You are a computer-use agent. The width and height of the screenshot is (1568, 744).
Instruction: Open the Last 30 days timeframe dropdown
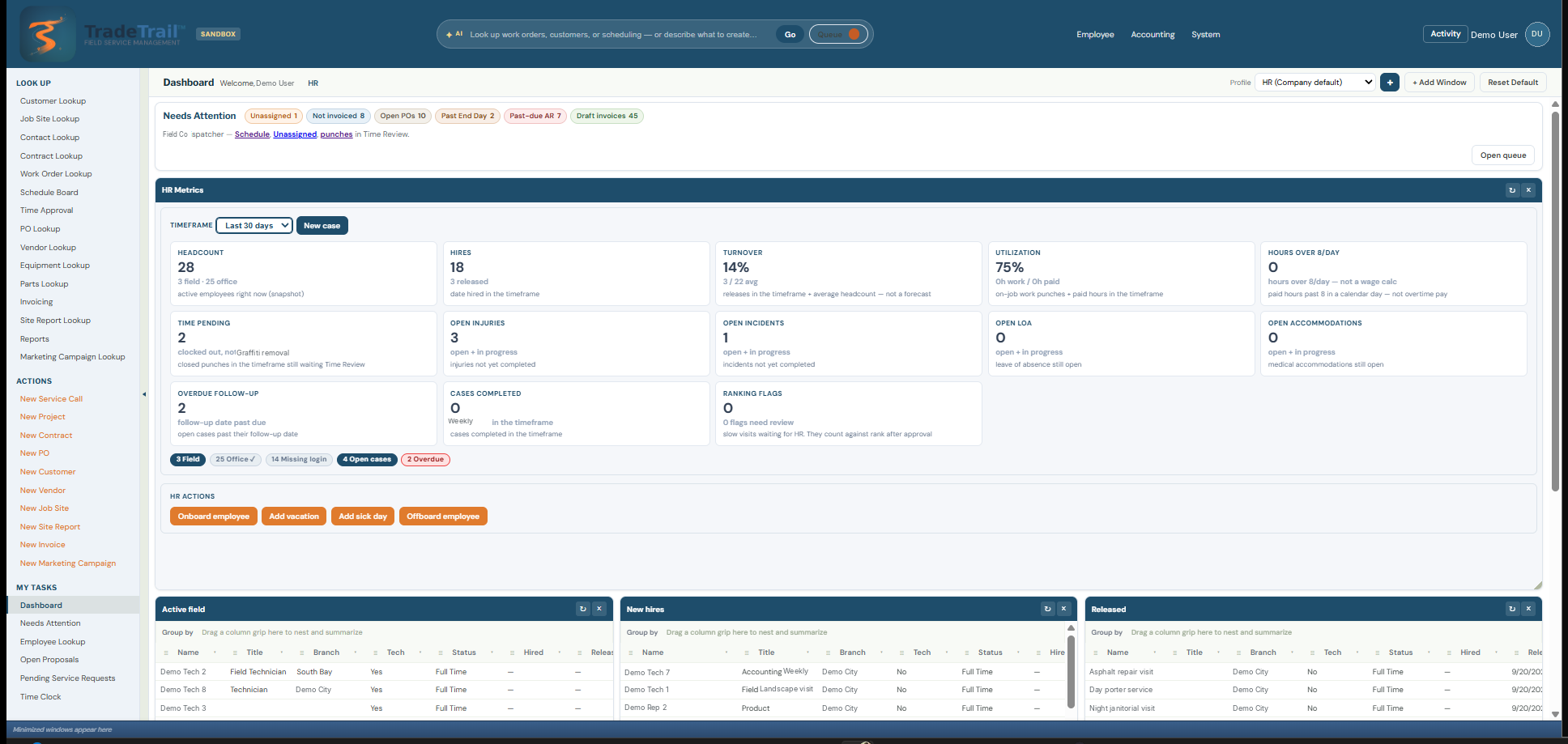(254, 225)
